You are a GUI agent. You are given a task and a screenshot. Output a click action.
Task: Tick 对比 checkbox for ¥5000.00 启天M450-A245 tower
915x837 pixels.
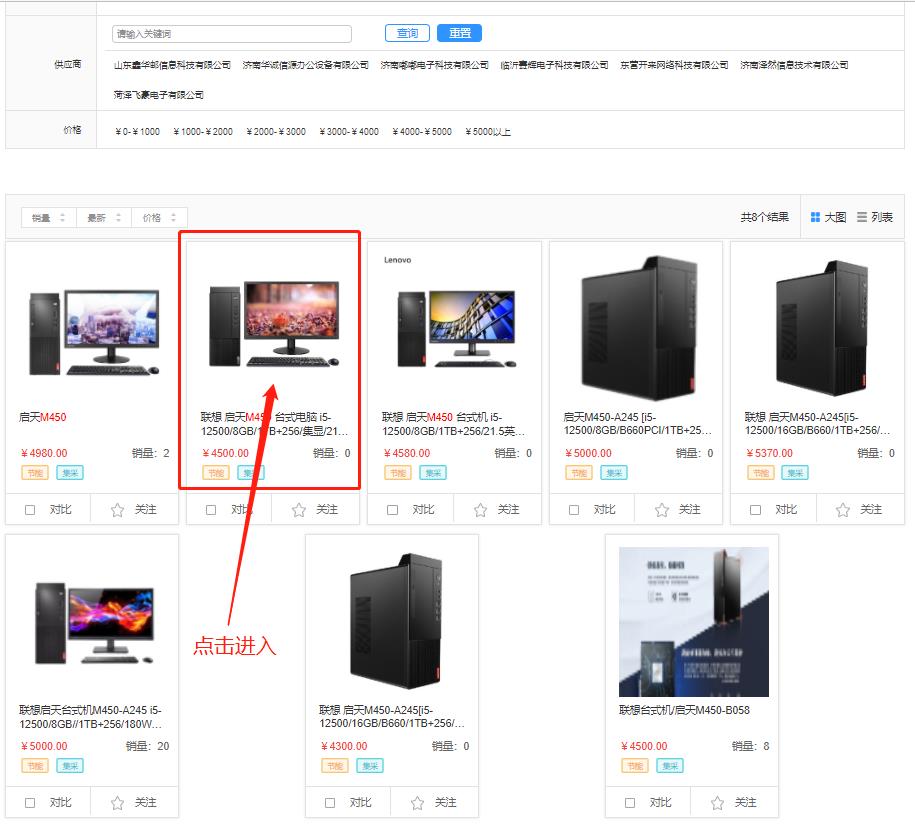tap(574, 510)
